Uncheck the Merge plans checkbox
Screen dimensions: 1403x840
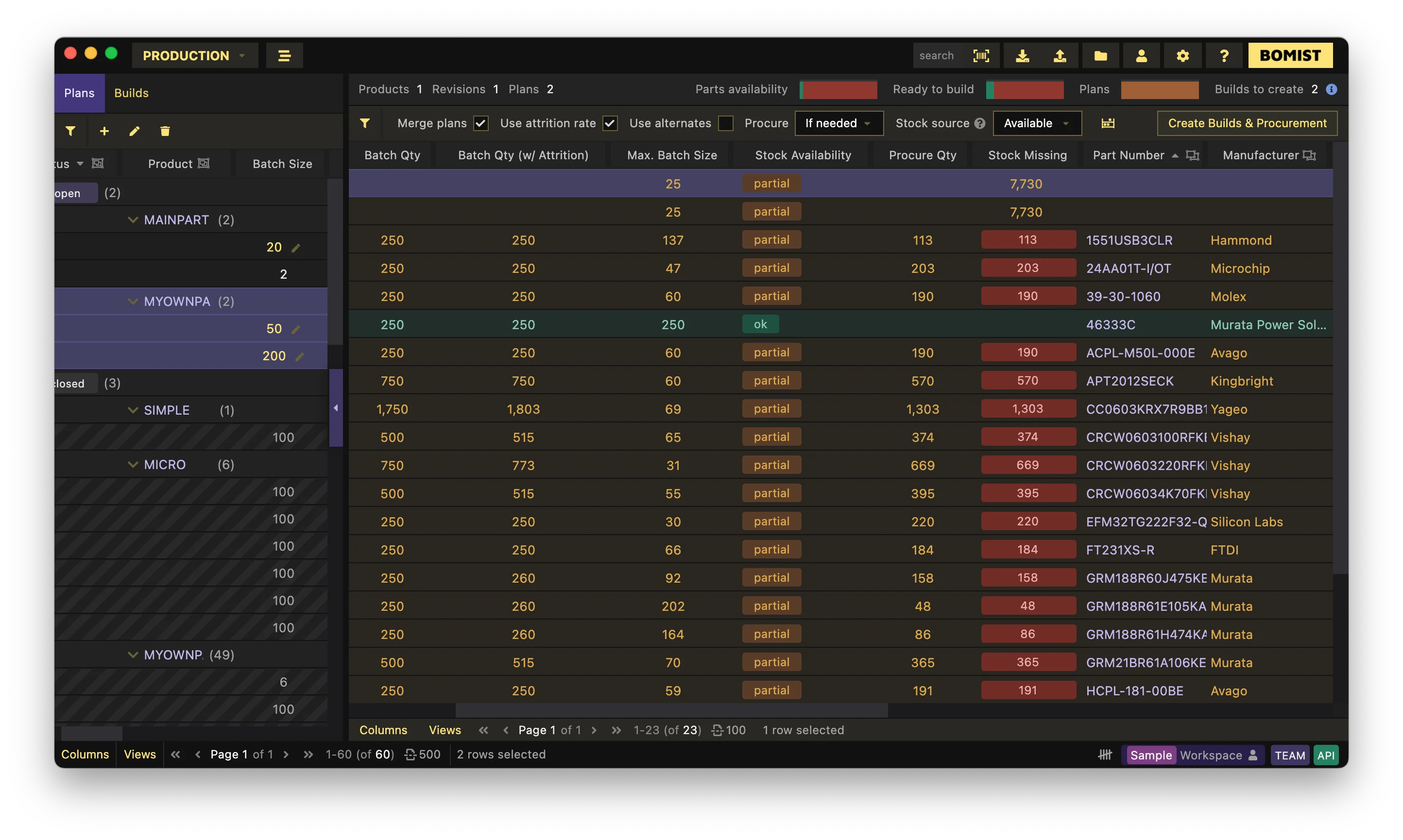click(x=480, y=123)
